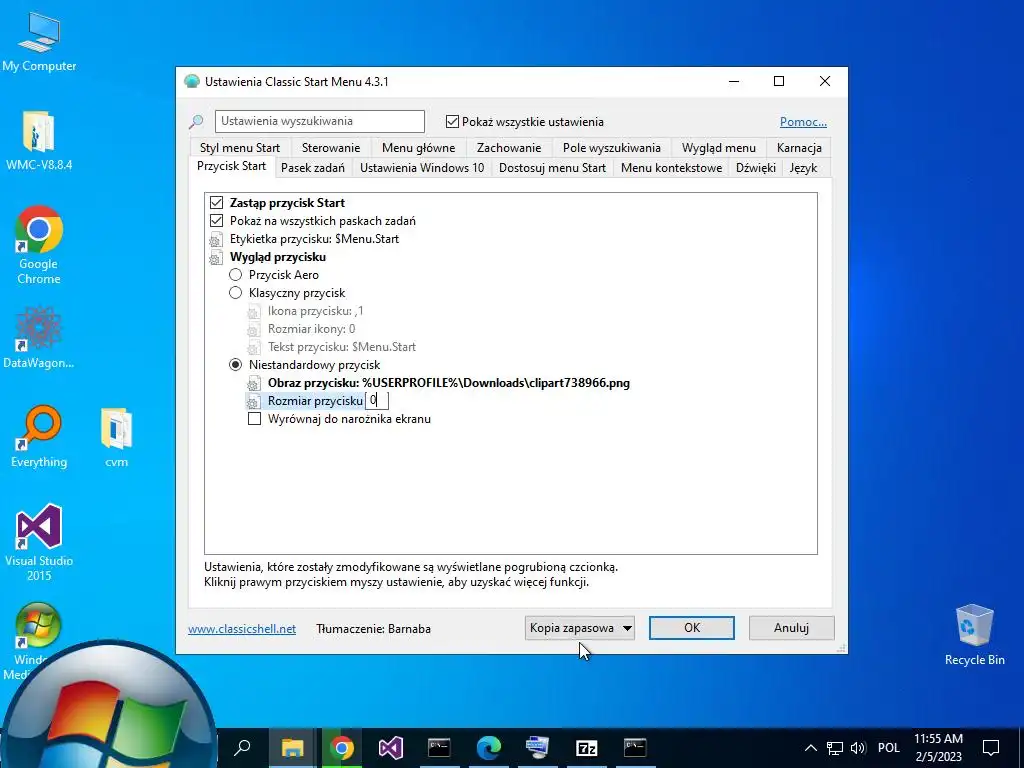The height and width of the screenshot is (768, 1024).
Task: Open Chrome from the taskbar
Action: click(x=341, y=747)
